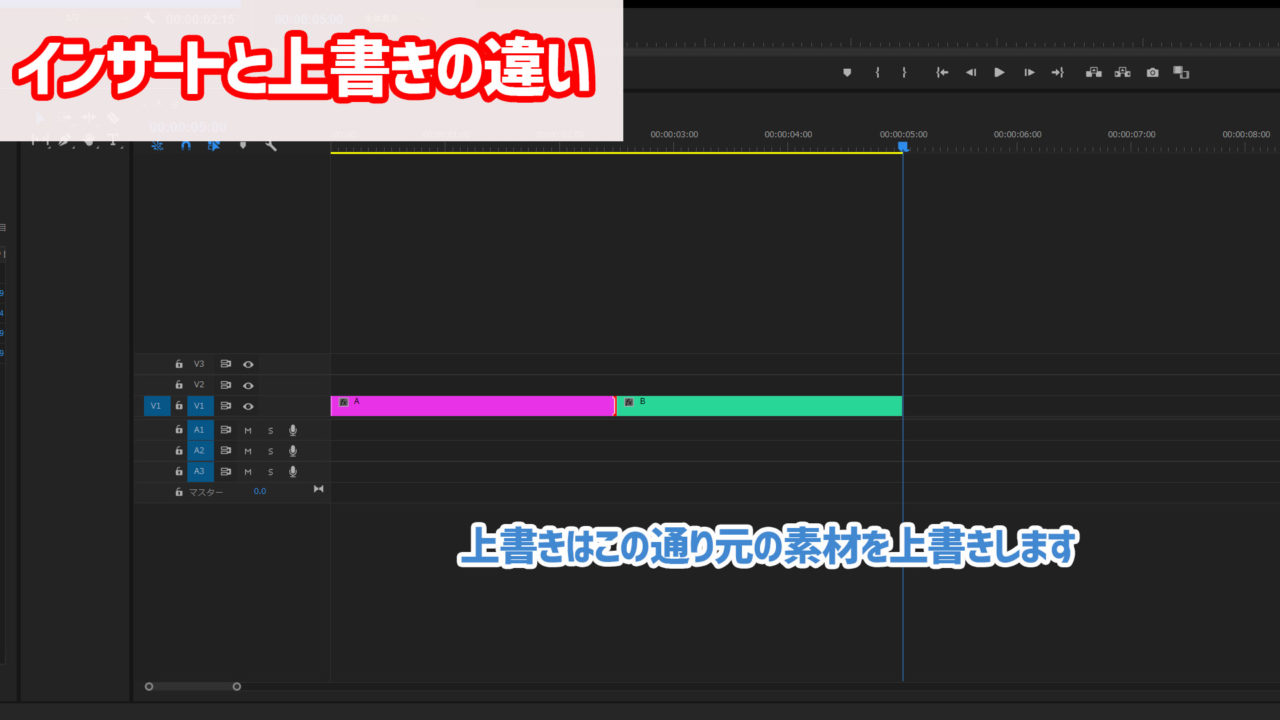
Task: Toggle the V1 track lock
Action: pos(179,406)
